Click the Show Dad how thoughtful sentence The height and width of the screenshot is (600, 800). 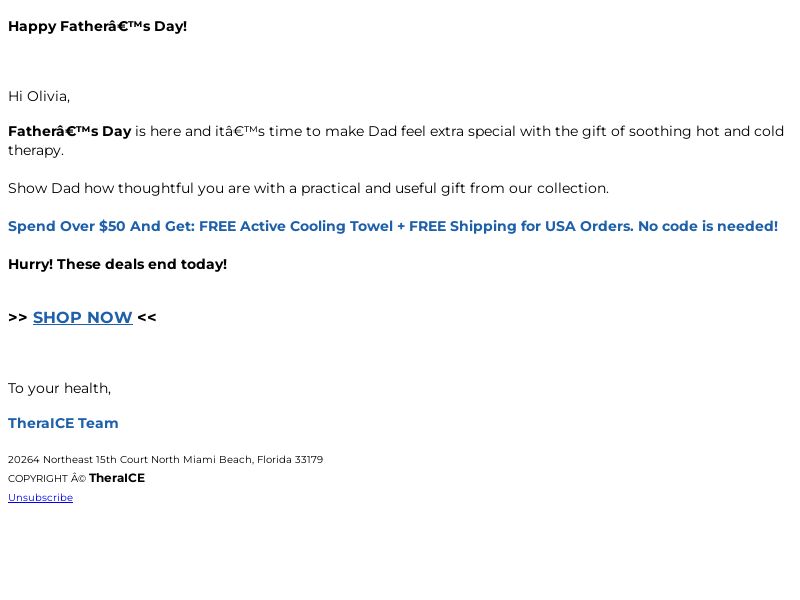click(x=308, y=188)
